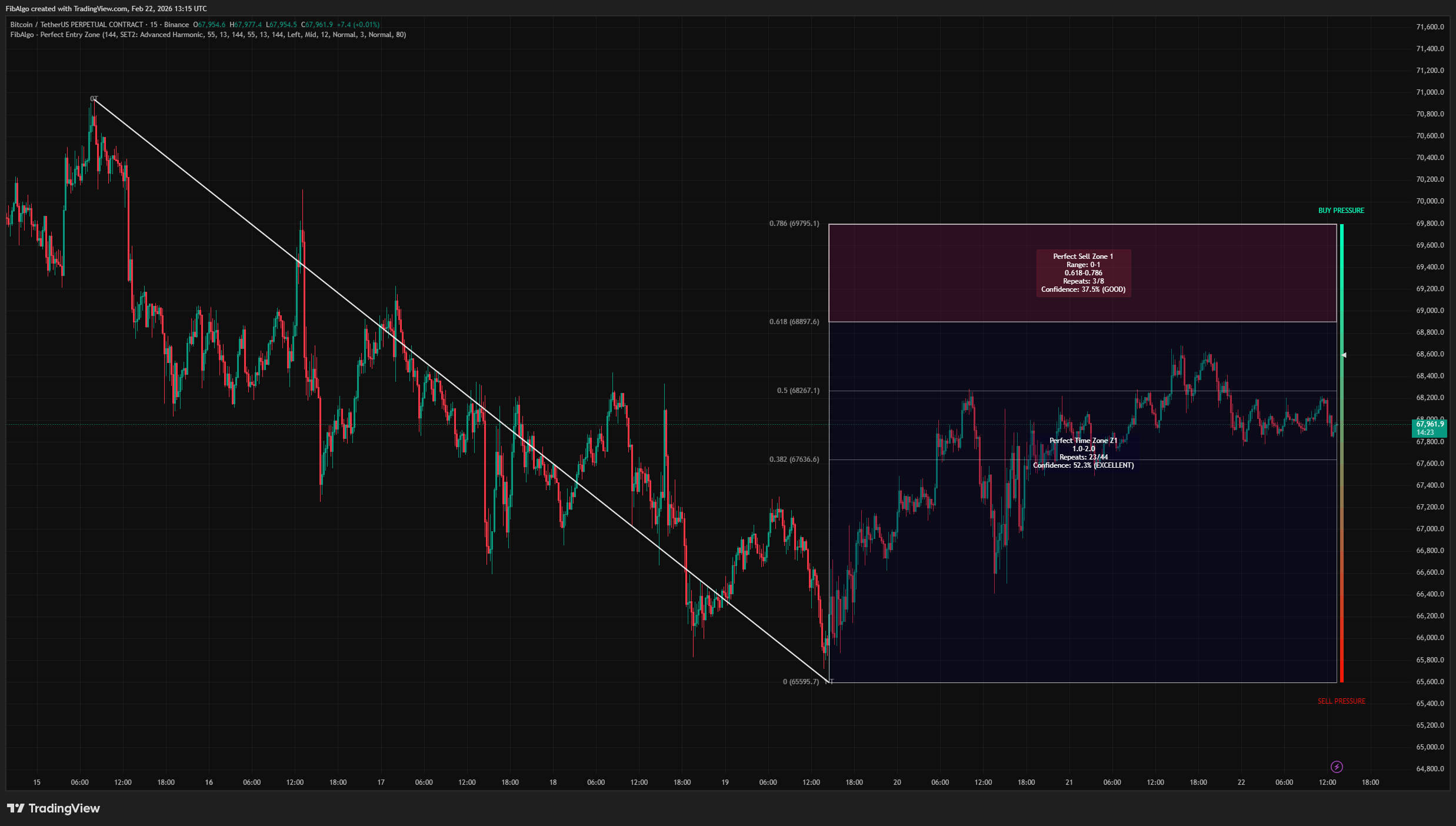Screen dimensions: 1456x826
Task: Select the Perfect Time Zone Z1 info box
Action: click(x=1083, y=452)
